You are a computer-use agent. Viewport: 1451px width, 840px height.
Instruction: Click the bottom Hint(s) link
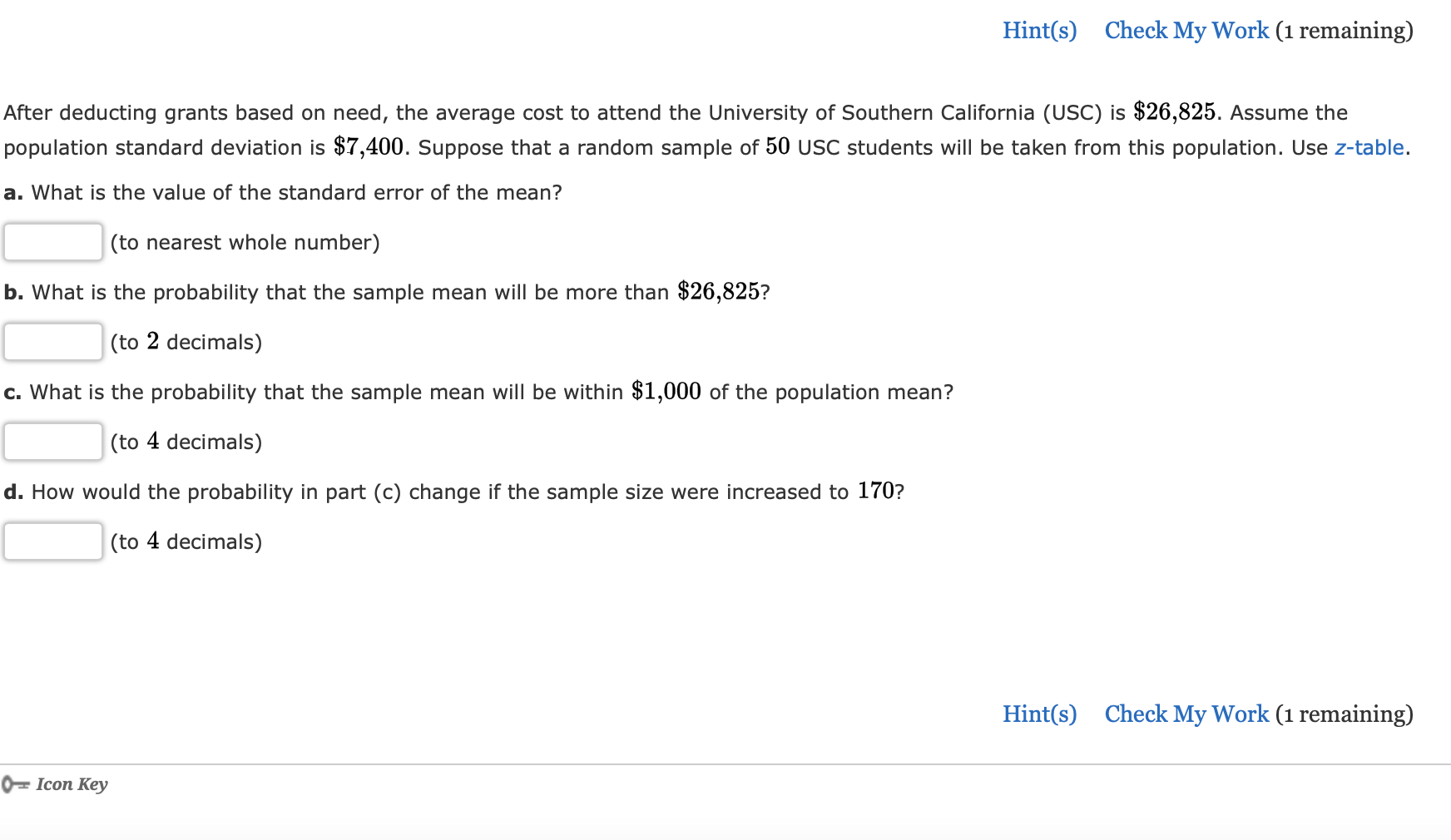point(1040,714)
